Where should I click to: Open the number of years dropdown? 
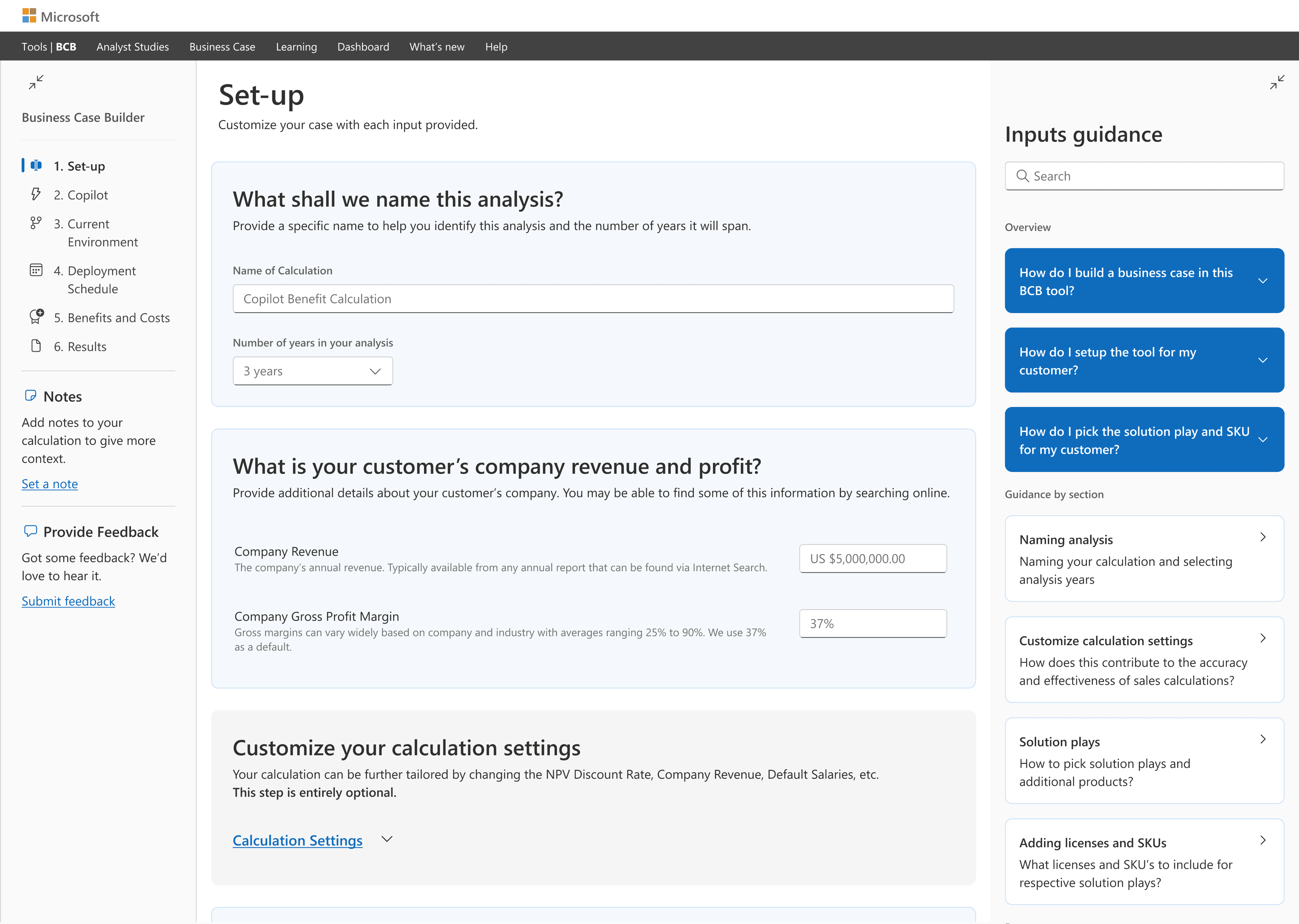pos(312,371)
